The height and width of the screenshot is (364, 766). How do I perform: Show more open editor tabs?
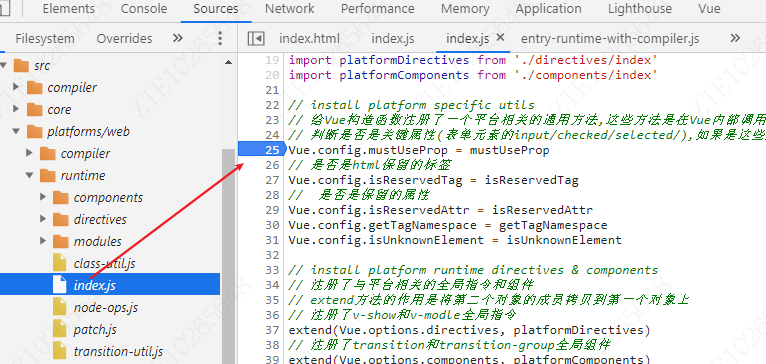click(735, 38)
